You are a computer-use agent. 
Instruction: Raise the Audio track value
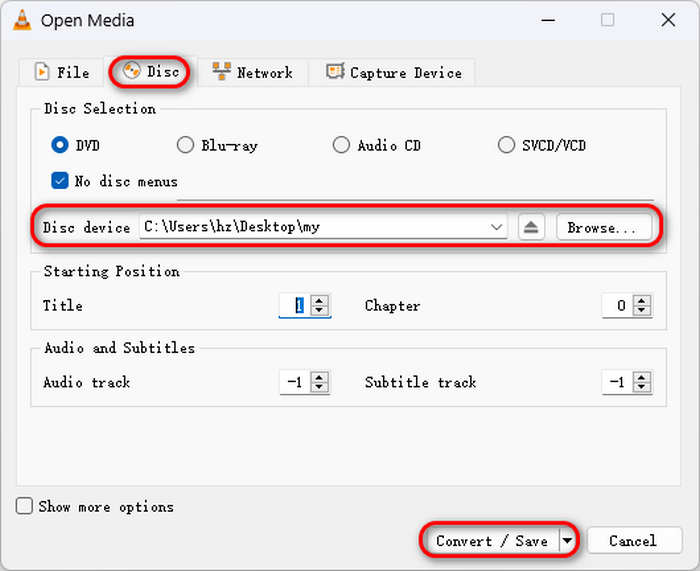click(319, 377)
